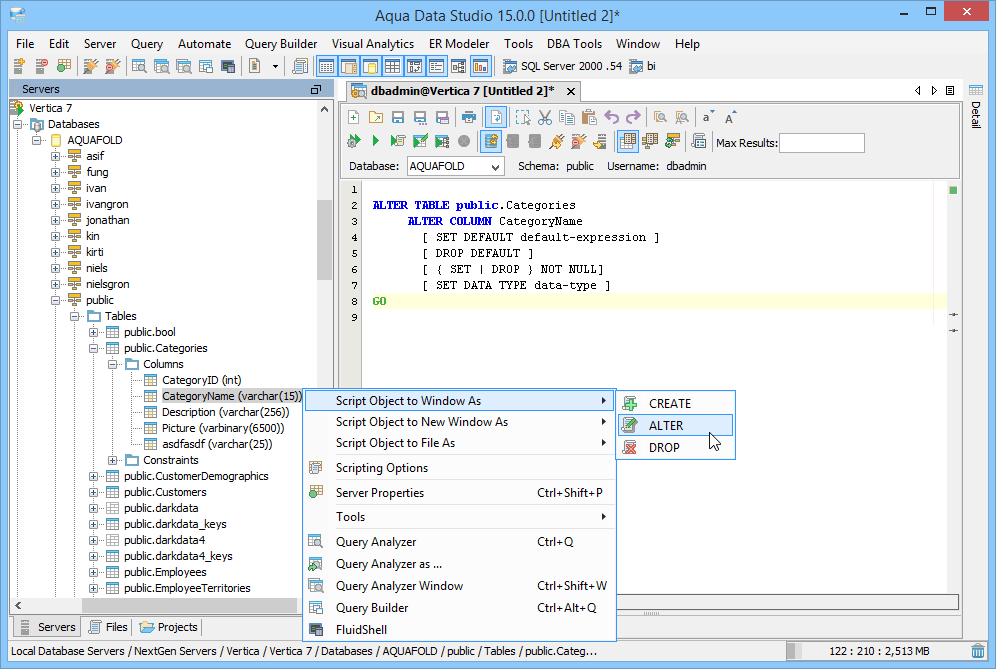The width and height of the screenshot is (996, 669).
Task: Toggle the tree results view button
Action: pyautogui.click(x=650, y=141)
